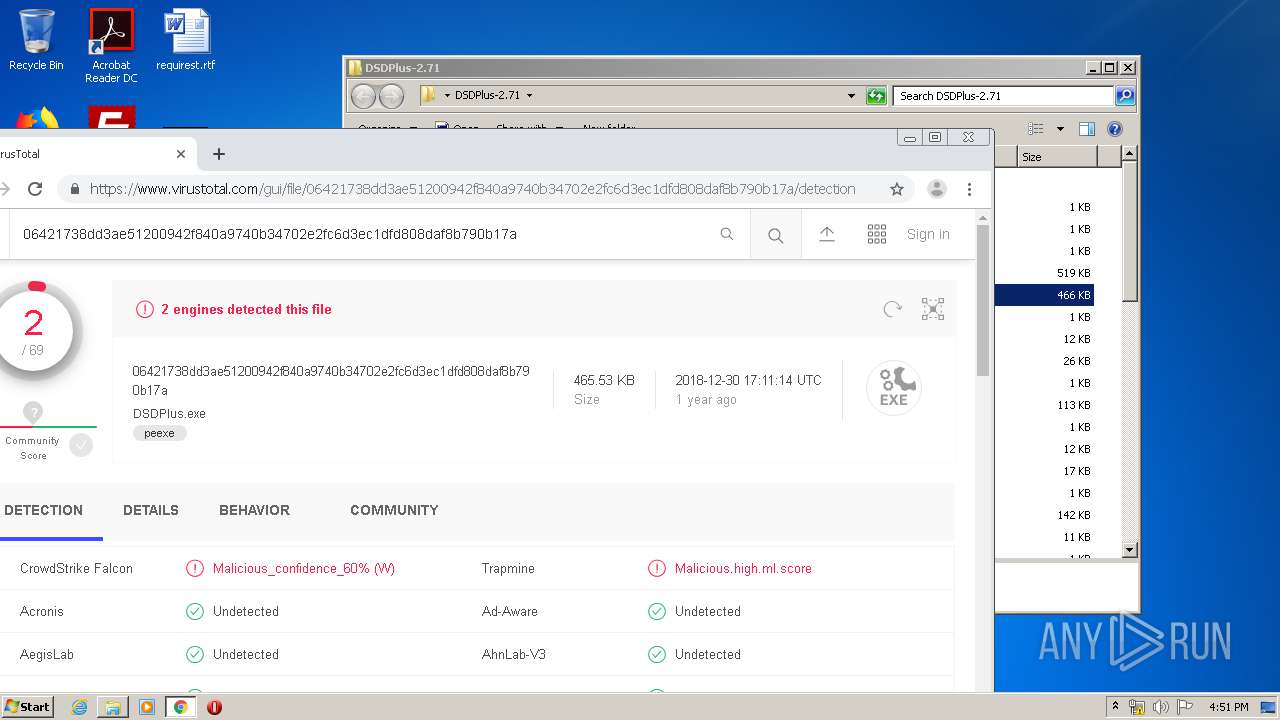
Task: Click the large VirusTotal search button
Action: (775, 235)
